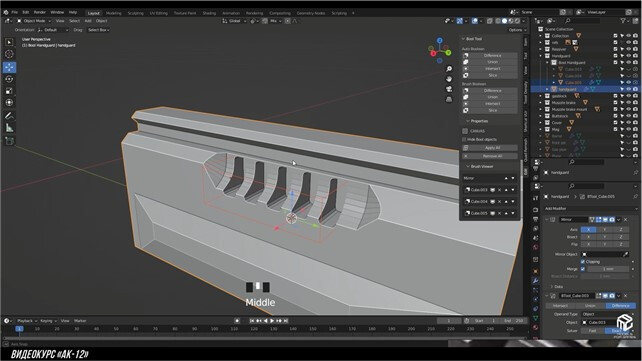642x361 pixels.
Task: Open the Modifiers wrench properties tab
Action: (535, 281)
